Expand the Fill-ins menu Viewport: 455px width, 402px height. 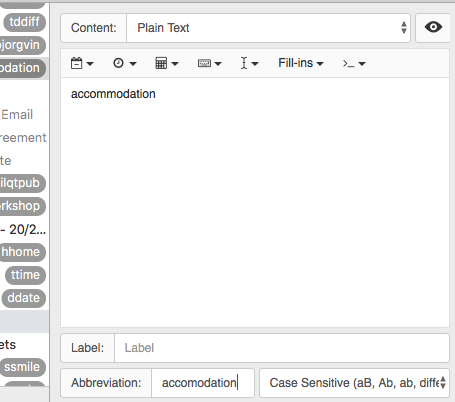(301, 63)
